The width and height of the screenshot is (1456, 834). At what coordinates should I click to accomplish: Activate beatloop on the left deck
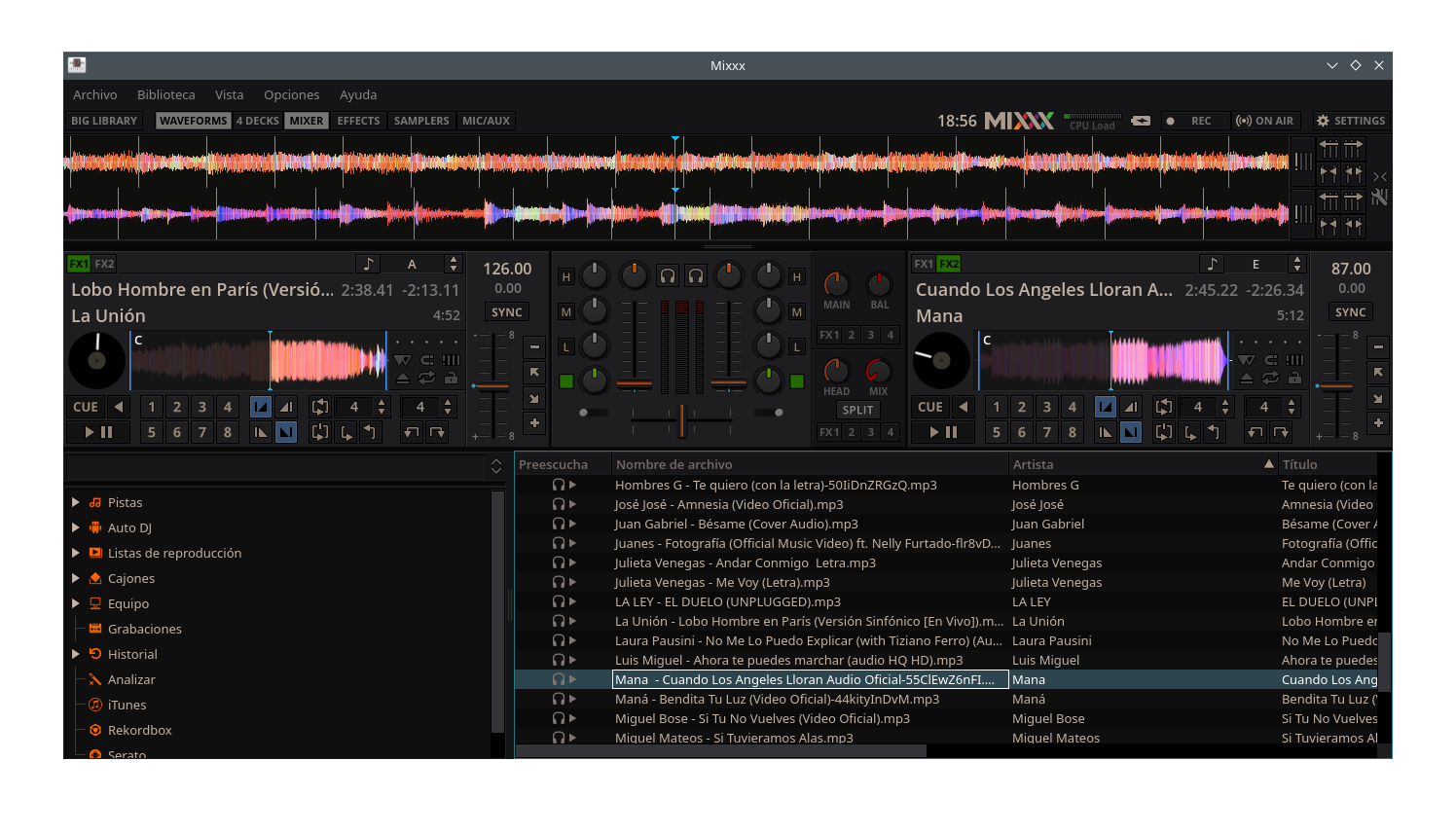(320, 407)
